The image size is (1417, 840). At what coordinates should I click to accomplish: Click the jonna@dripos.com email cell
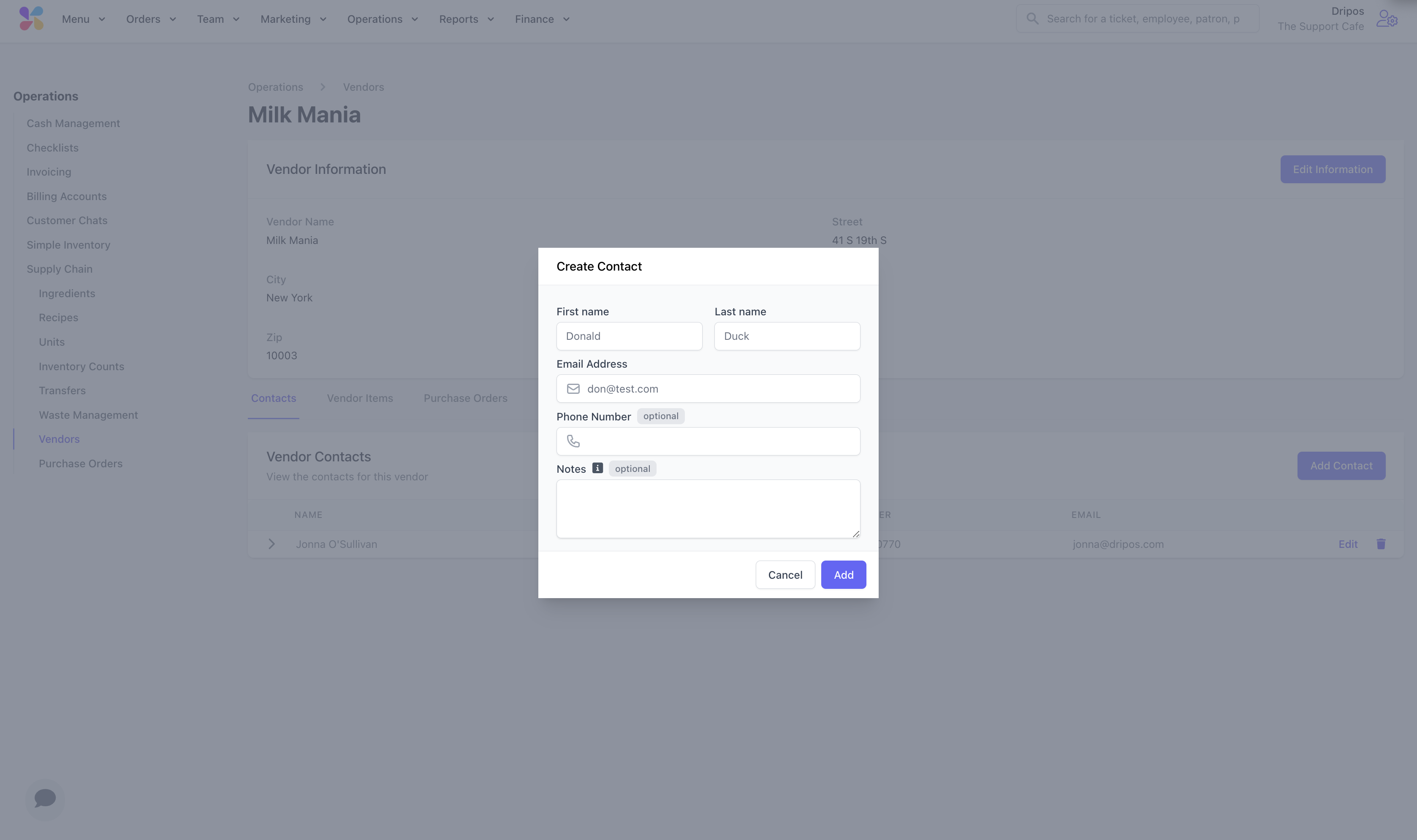[1118, 544]
